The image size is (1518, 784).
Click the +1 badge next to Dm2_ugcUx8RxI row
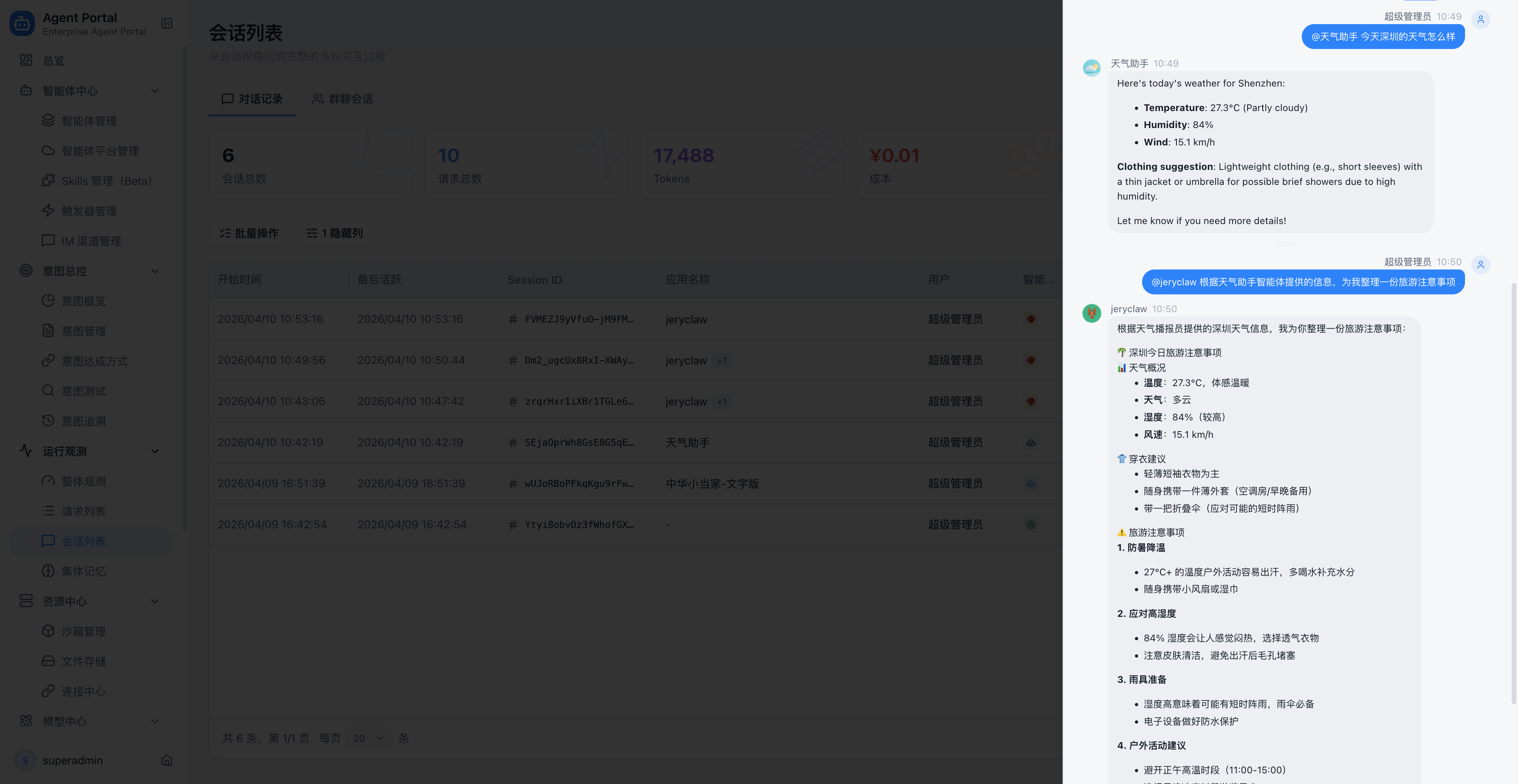coord(722,360)
